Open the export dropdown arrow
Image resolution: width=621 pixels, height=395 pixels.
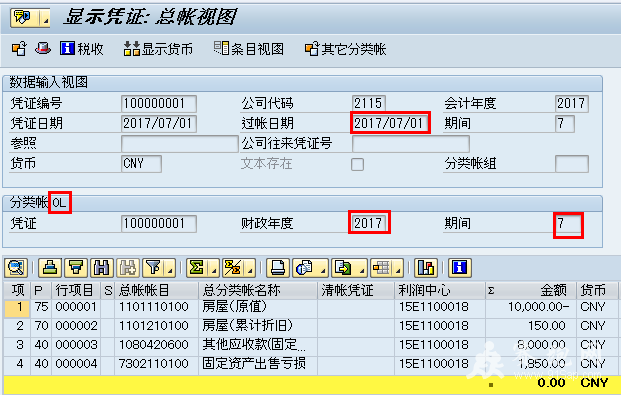[362, 268]
